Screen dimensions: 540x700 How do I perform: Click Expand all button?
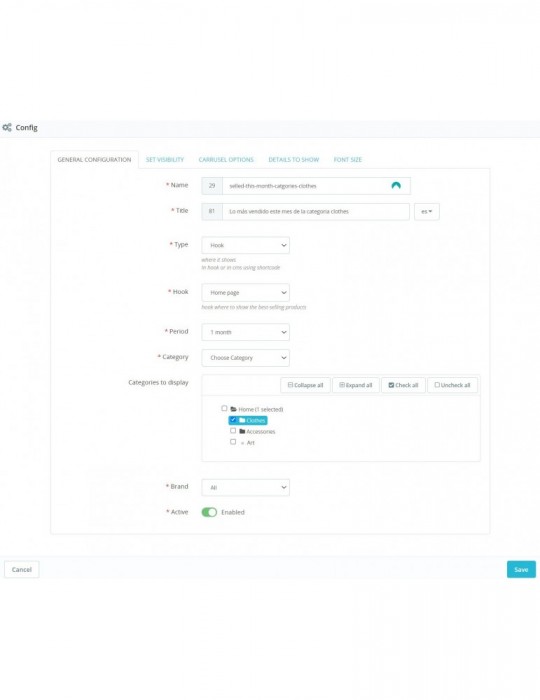click(356, 385)
